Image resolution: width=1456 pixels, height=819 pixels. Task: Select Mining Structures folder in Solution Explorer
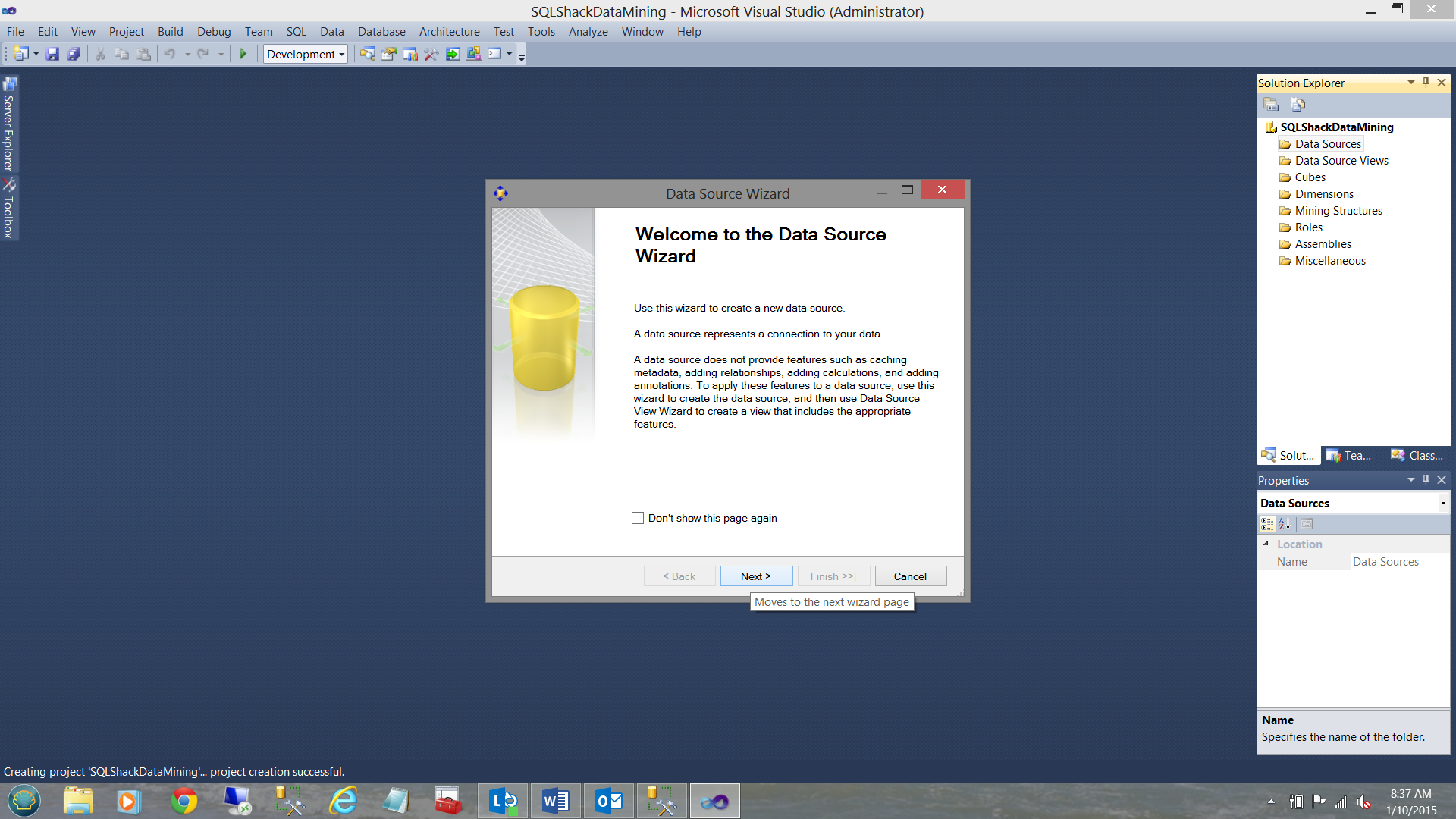tap(1338, 211)
